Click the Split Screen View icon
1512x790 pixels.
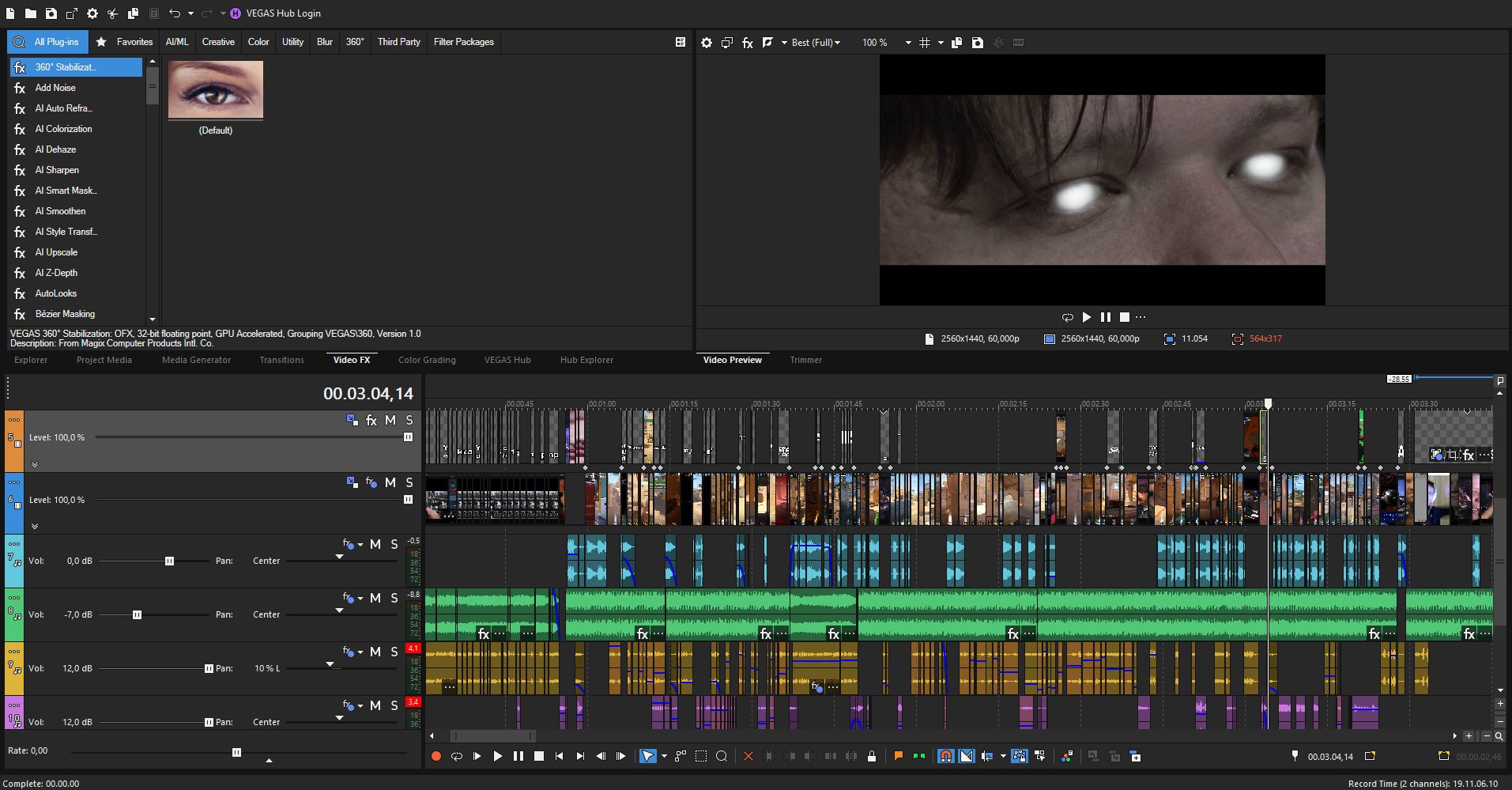coord(767,43)
